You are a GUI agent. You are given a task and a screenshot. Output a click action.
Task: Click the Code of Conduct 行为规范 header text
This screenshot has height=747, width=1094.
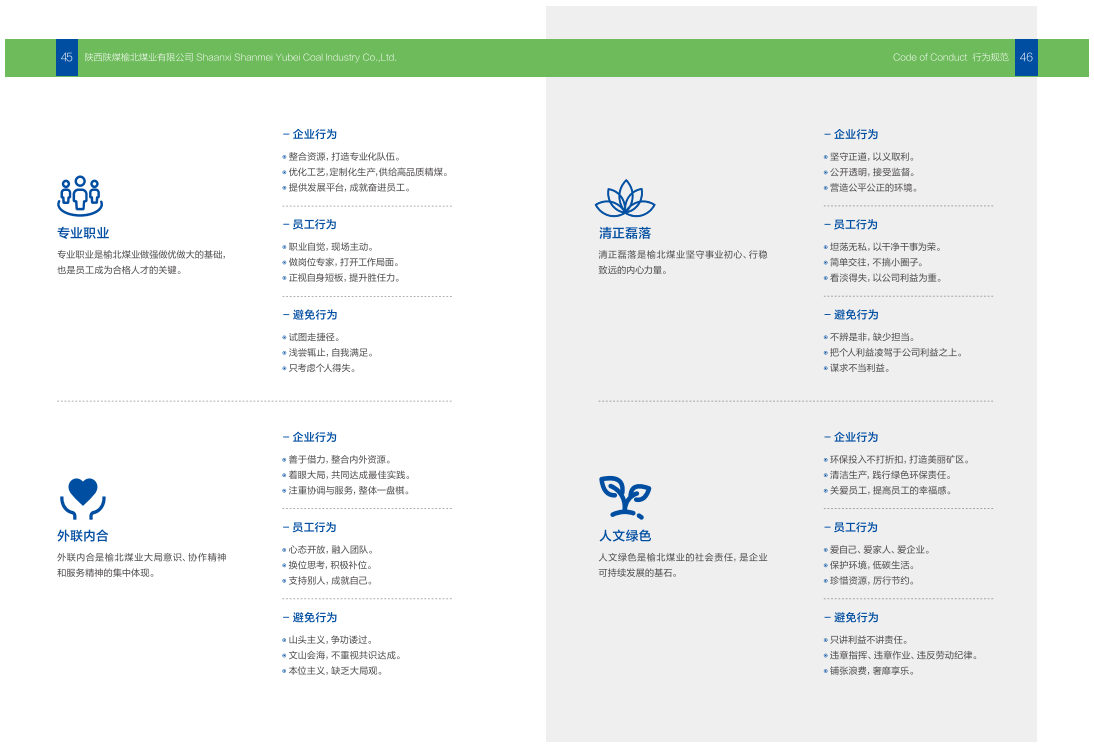tap(950, 58)
